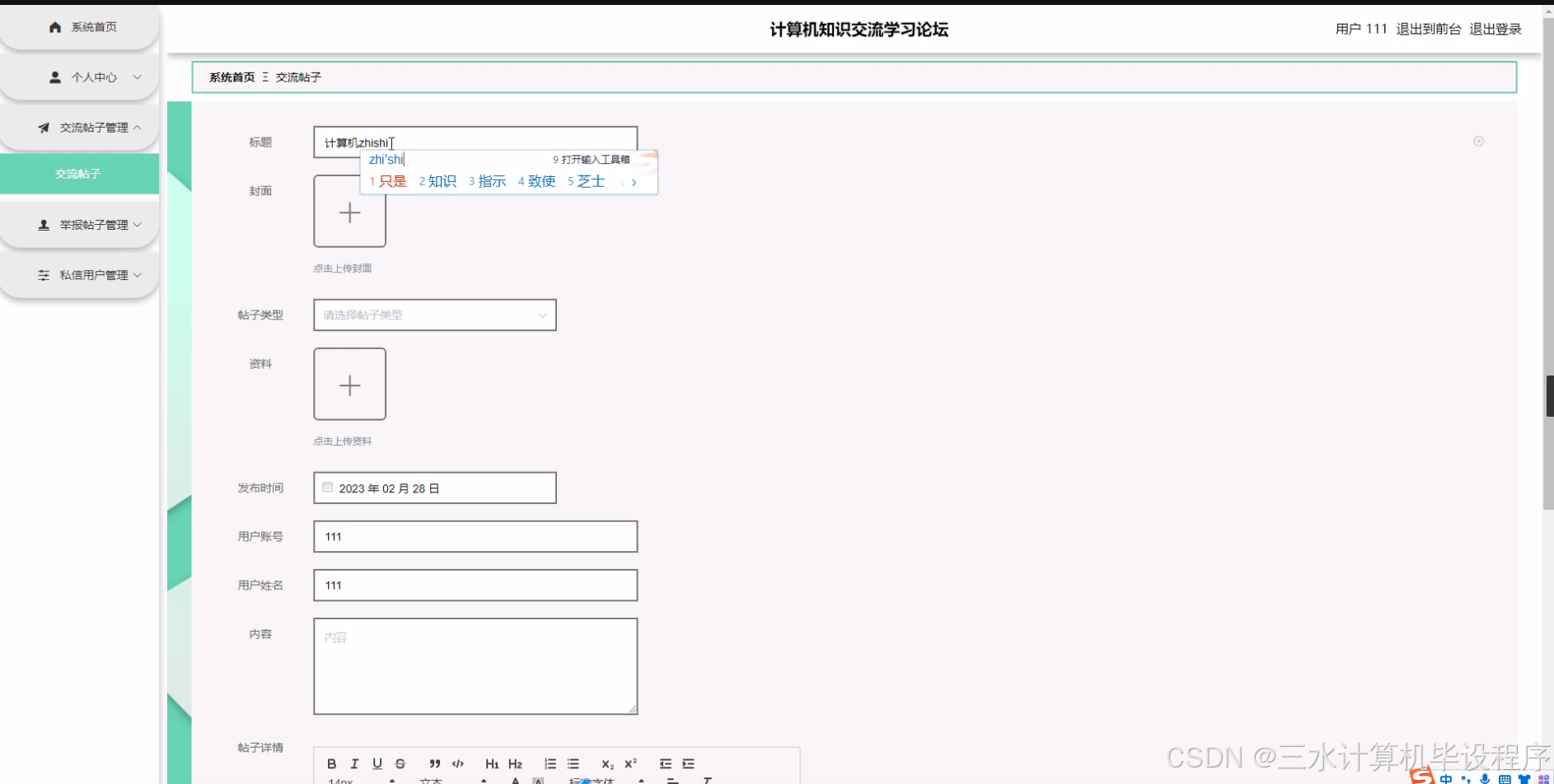This screenshot has width=1554, height=784.
Task: Click the home icon beside 系统首页
Action: [54, 26]
